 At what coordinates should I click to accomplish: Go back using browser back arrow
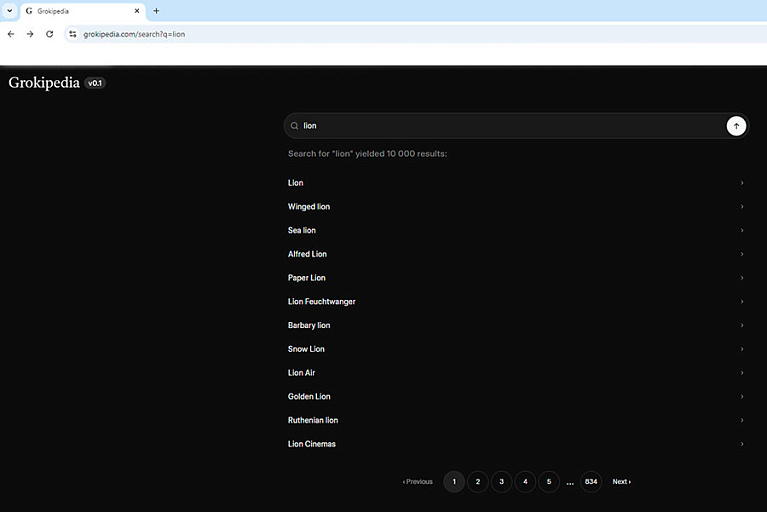click(11, 34)
